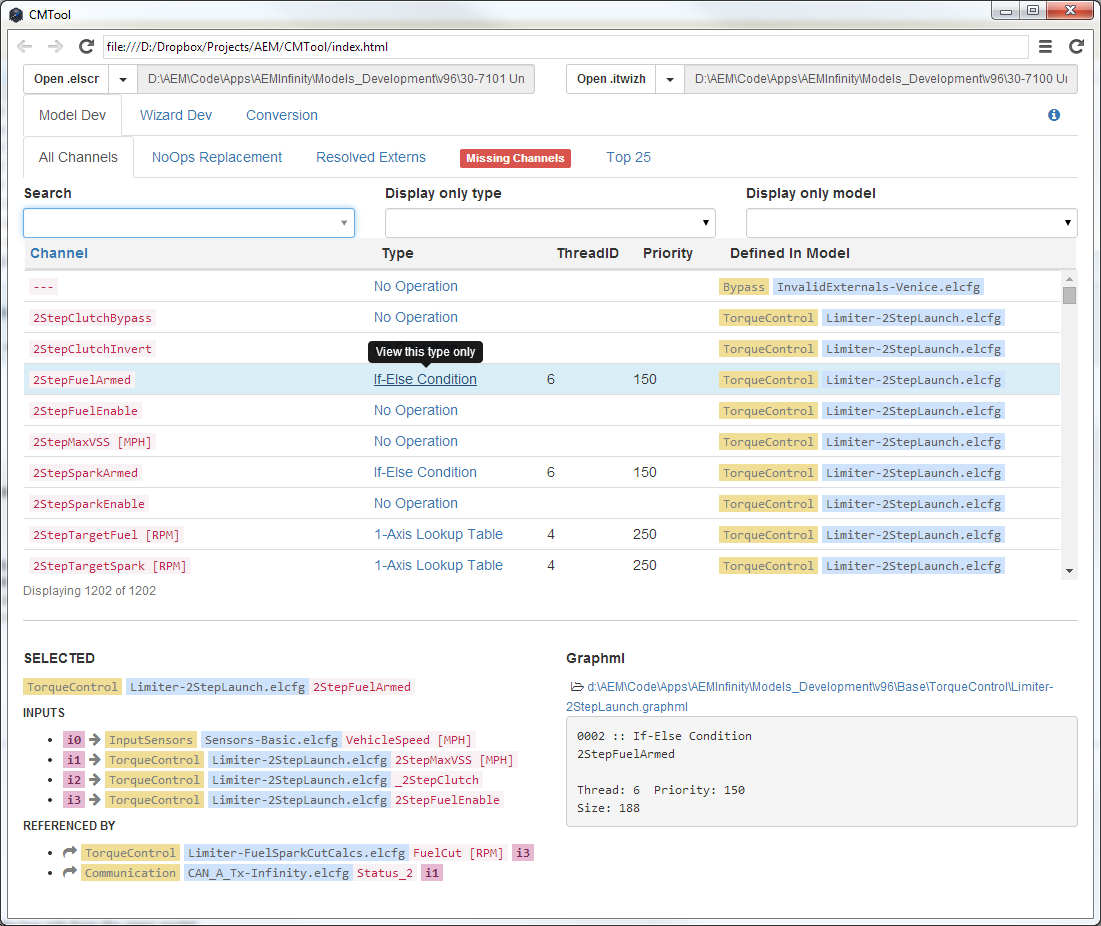Open the Display only model dropdown

911,223
